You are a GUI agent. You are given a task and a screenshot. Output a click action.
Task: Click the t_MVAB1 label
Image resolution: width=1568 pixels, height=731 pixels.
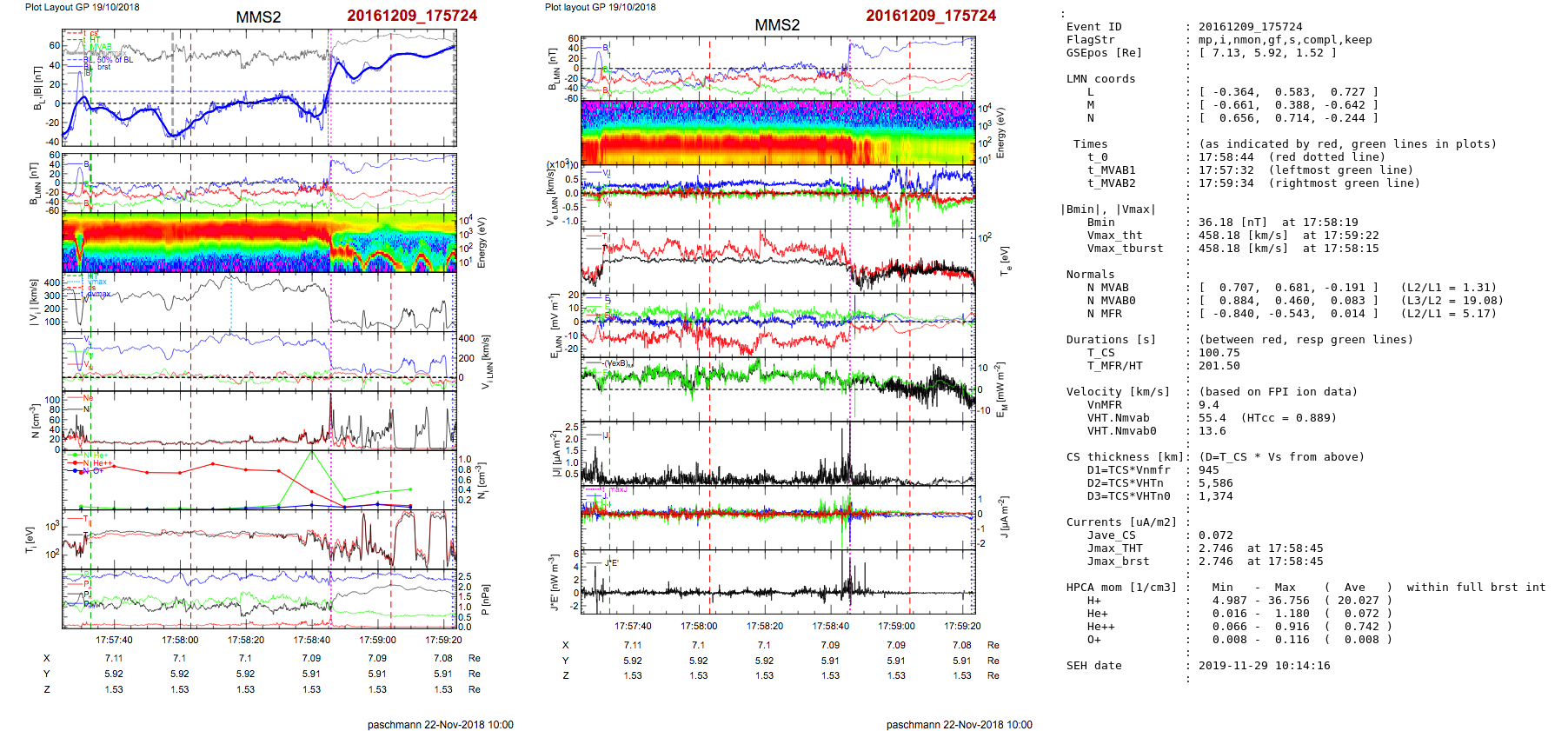click(x=1112, y=170)
